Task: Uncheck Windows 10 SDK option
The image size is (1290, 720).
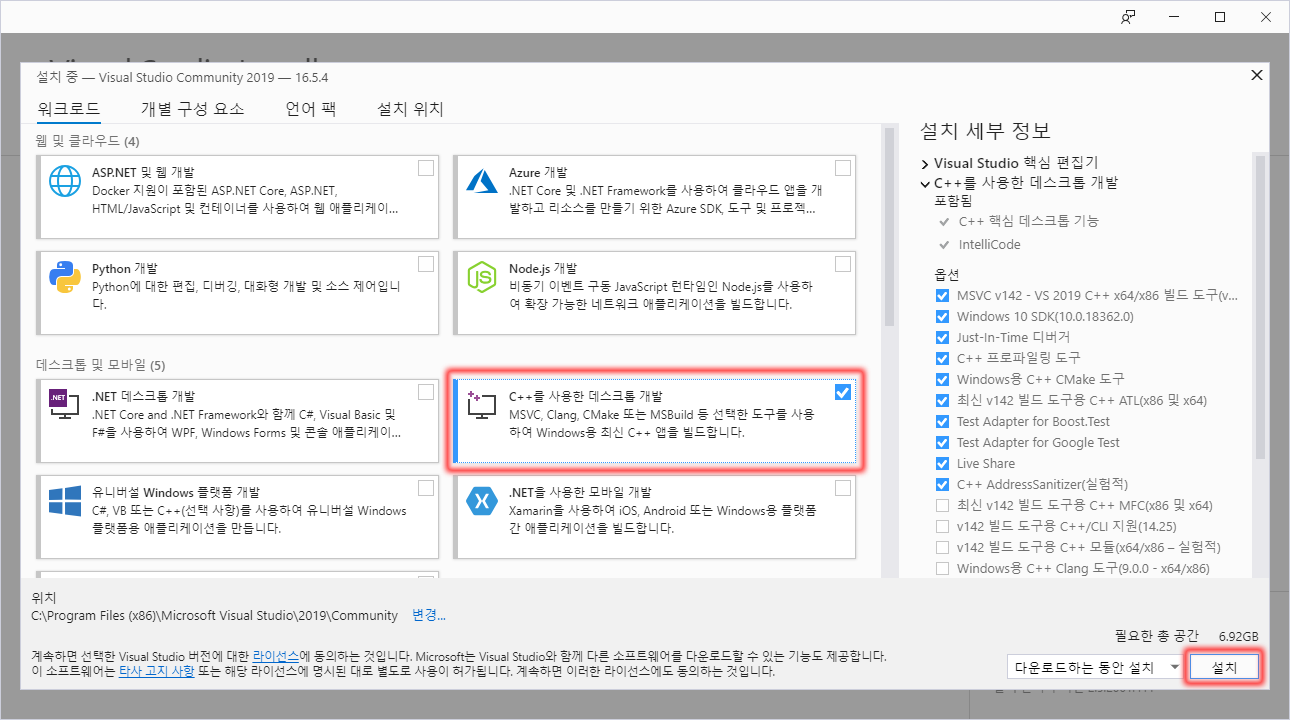Action: pos(942,316)
